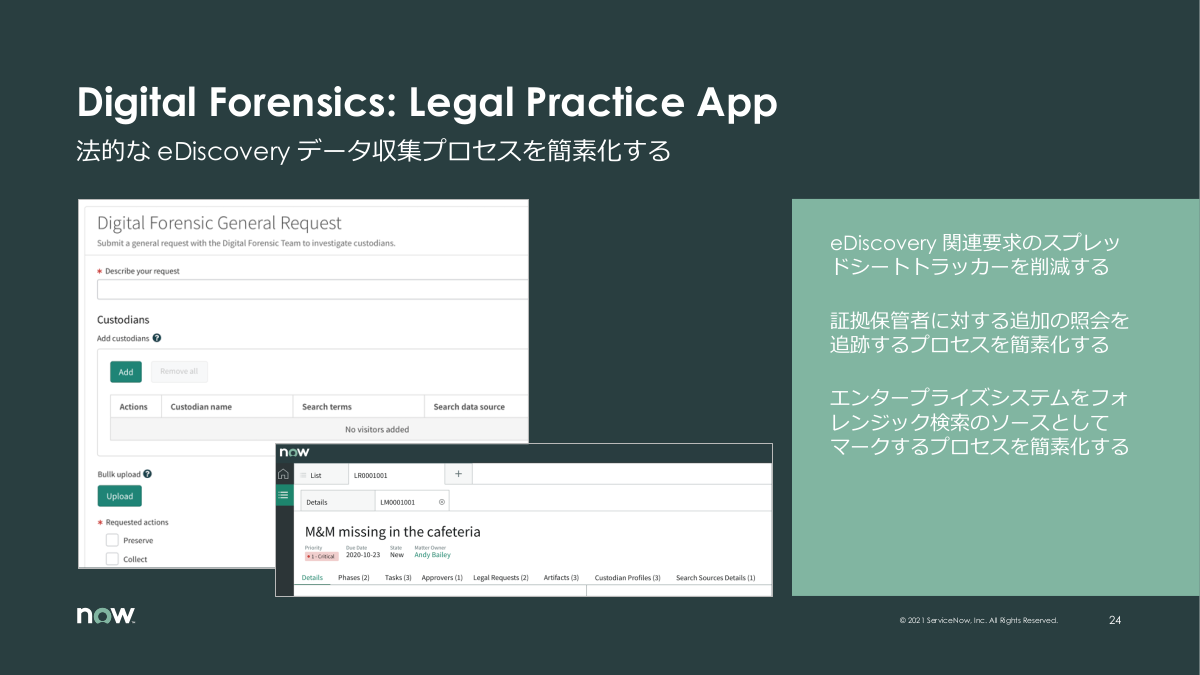Click the Custodians section heading
The image size is (1200, 675).
tap(123, 320)
